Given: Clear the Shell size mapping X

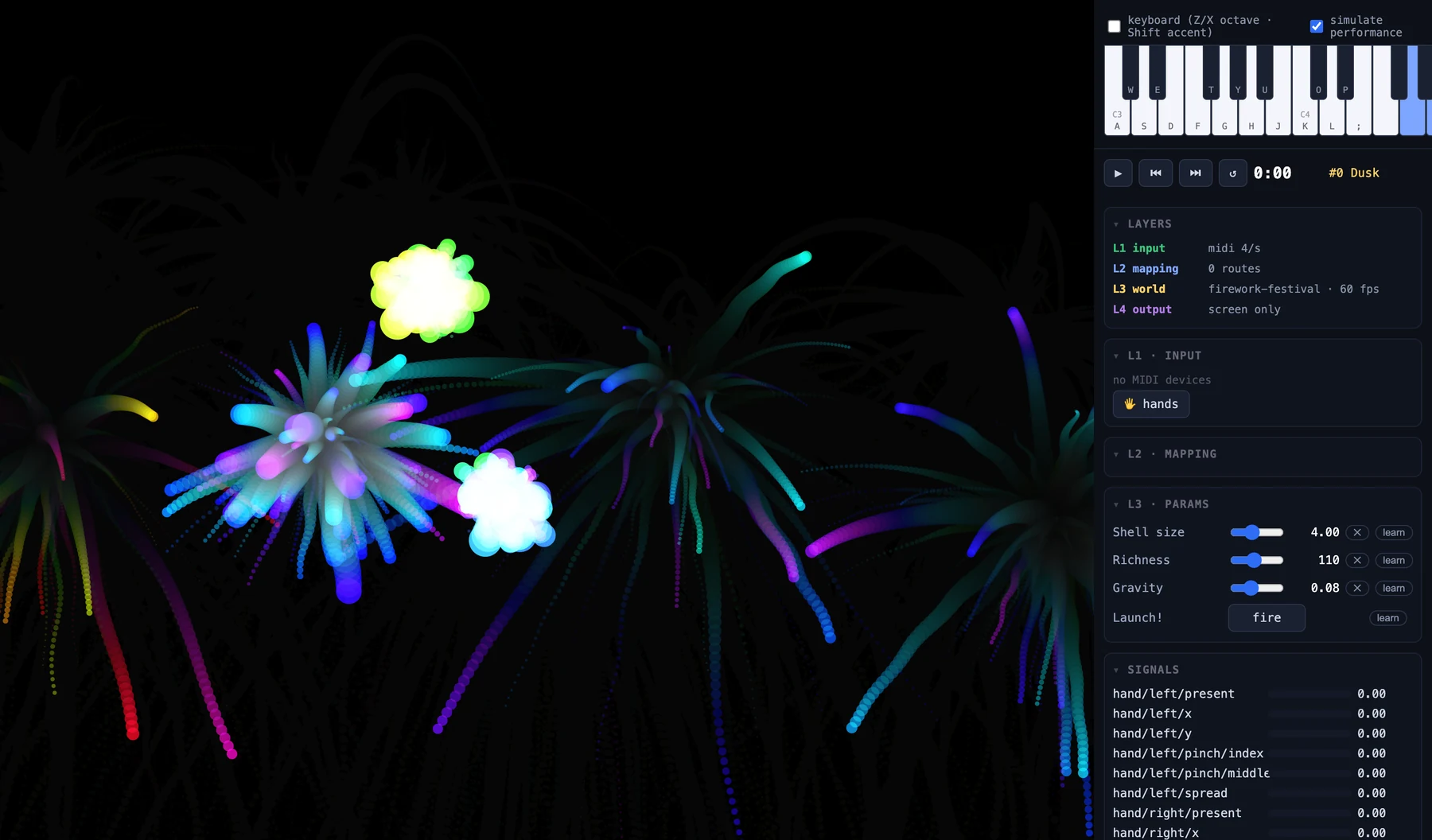Looking at the screenshot, I should coord(1357,533).
